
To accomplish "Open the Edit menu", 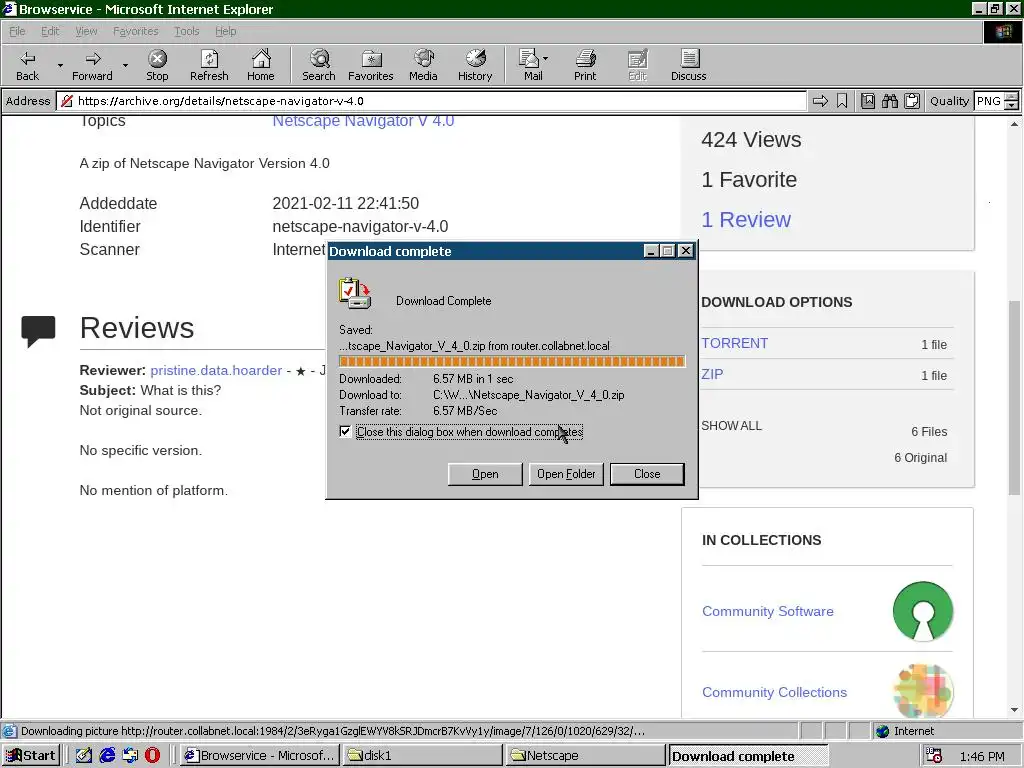I will (50, 31).
